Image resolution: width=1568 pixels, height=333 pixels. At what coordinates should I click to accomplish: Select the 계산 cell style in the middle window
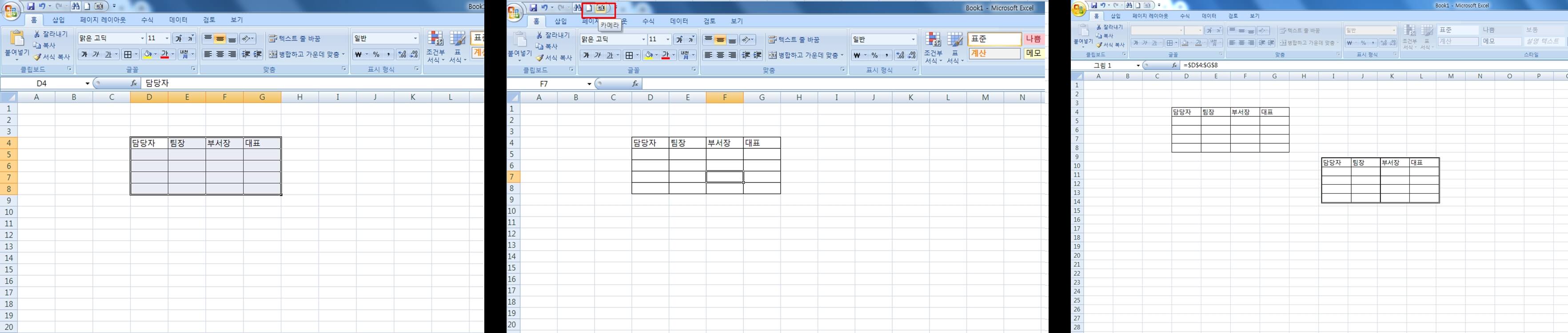(995, 54)
